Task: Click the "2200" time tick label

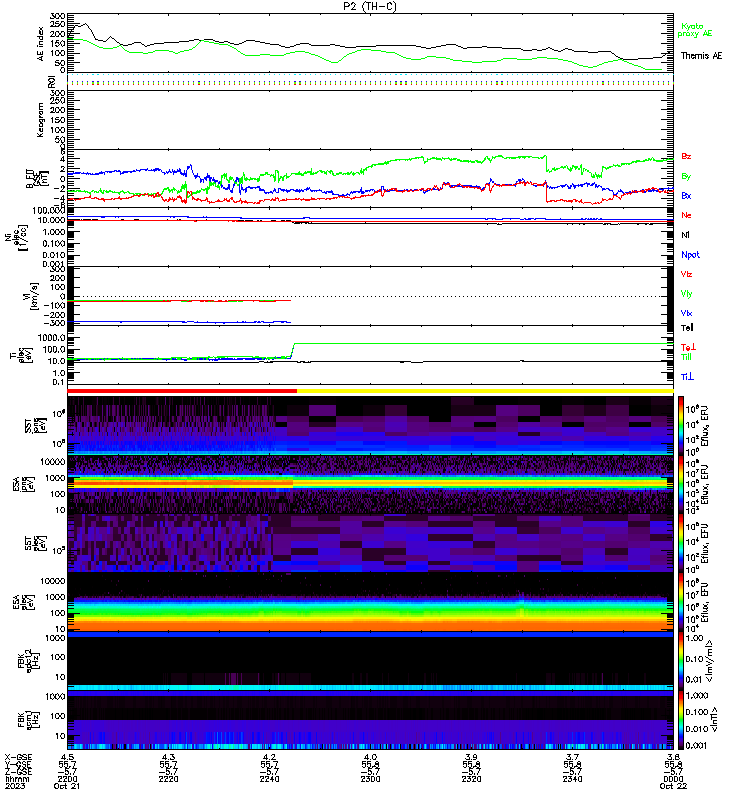Action: point(67,779)
